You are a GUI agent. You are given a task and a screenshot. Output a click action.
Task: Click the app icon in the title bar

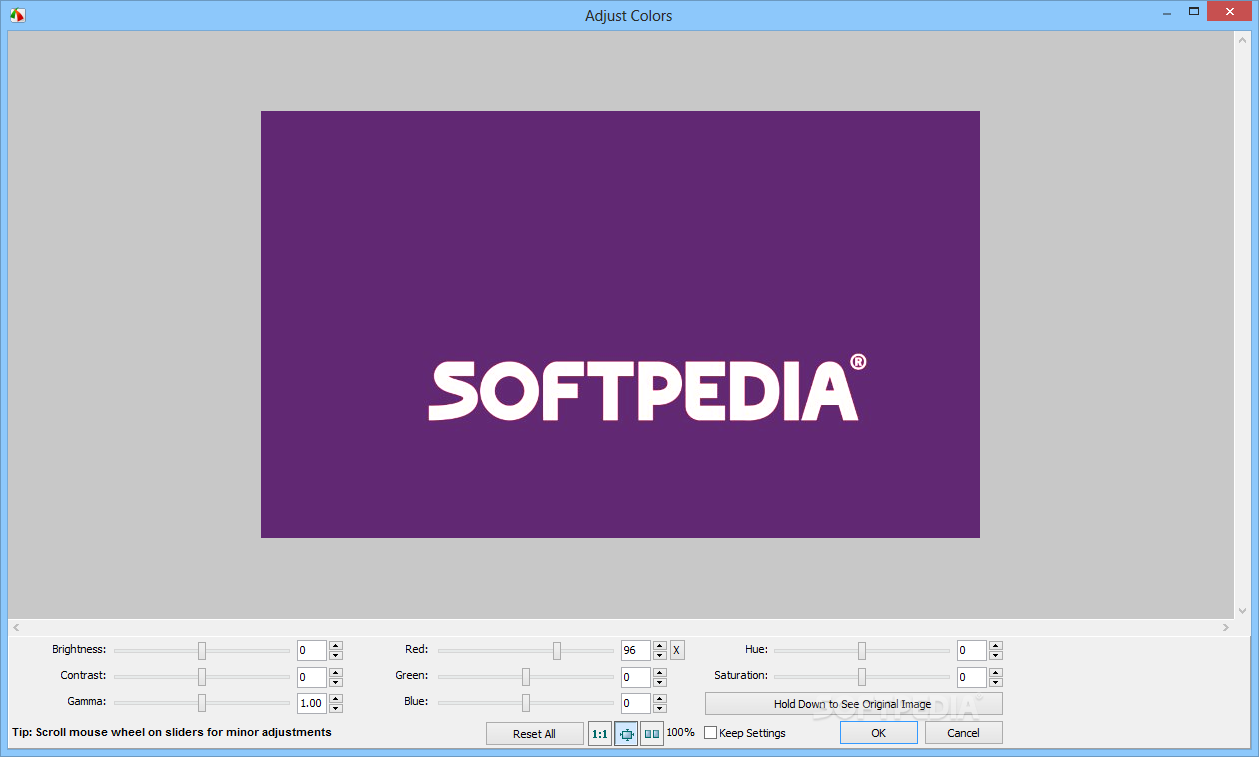tap(17, 15)
